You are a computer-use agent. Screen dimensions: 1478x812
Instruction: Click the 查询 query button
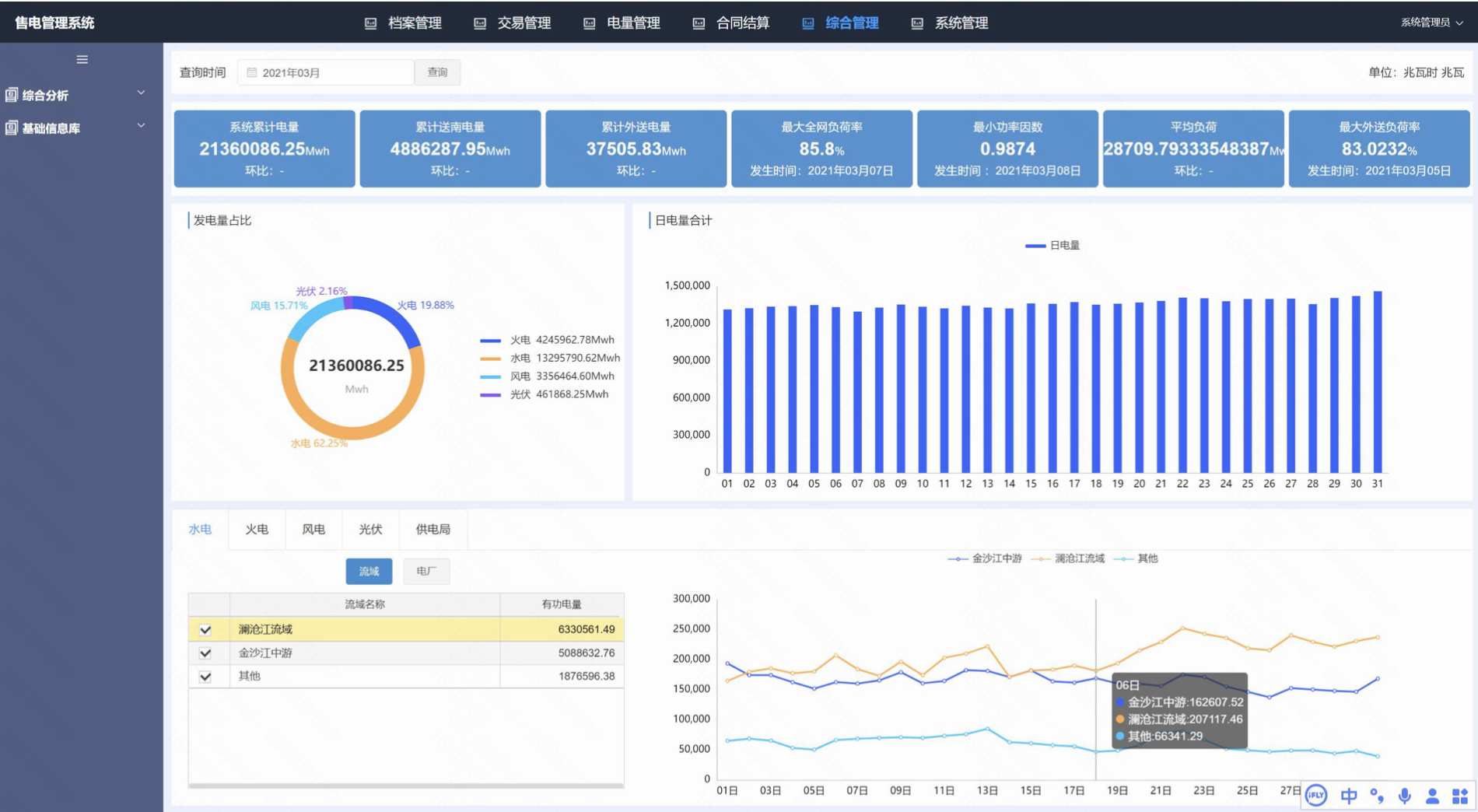437,72
